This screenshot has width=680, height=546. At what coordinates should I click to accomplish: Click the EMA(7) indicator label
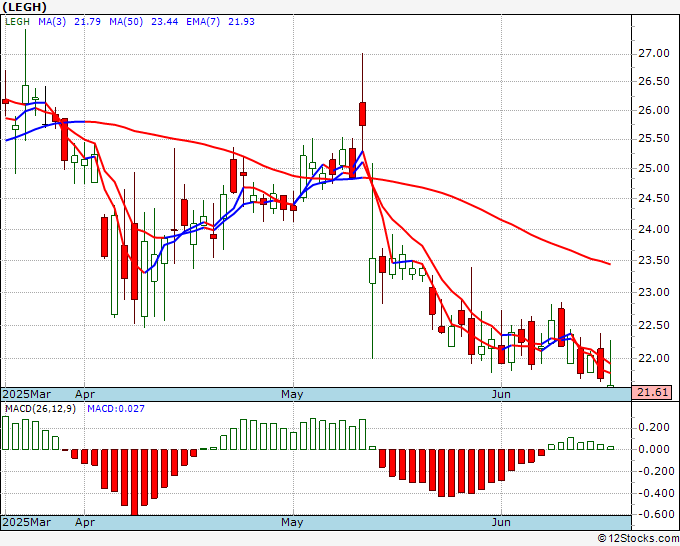pyautogui.click(x=203, y=21)
